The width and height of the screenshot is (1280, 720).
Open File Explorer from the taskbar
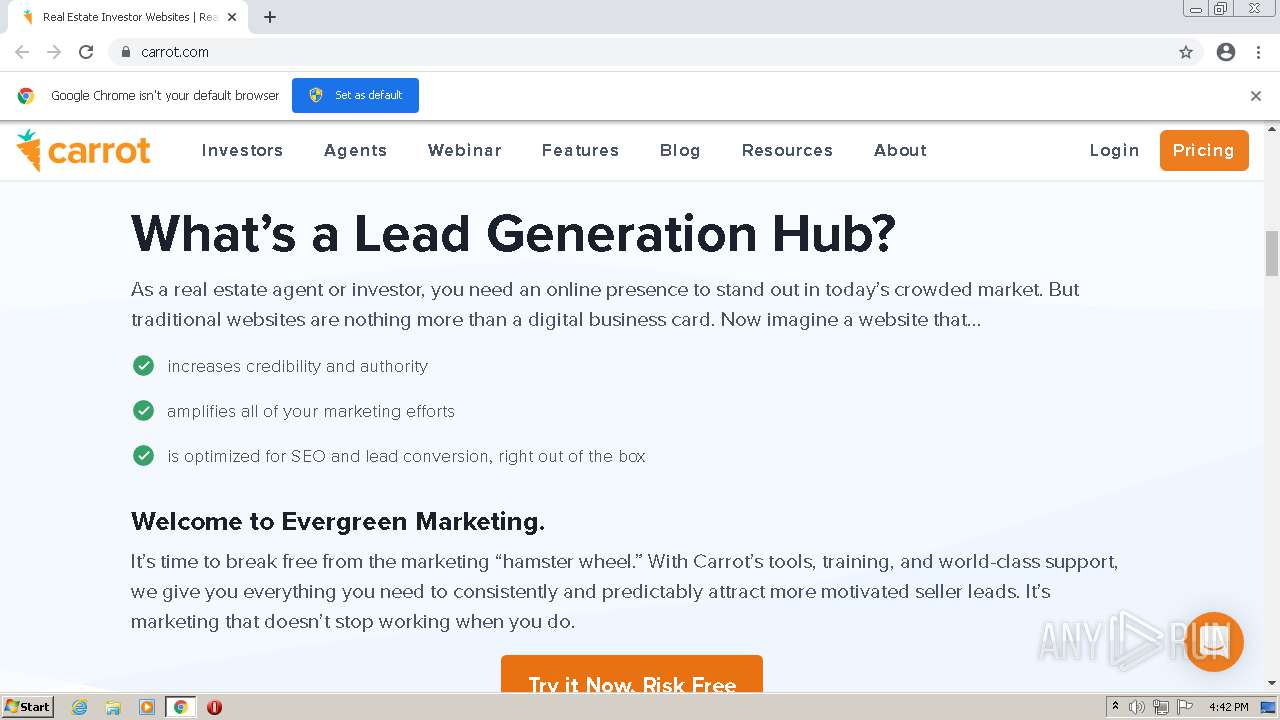pyautogui.click(x=113, y=707)
